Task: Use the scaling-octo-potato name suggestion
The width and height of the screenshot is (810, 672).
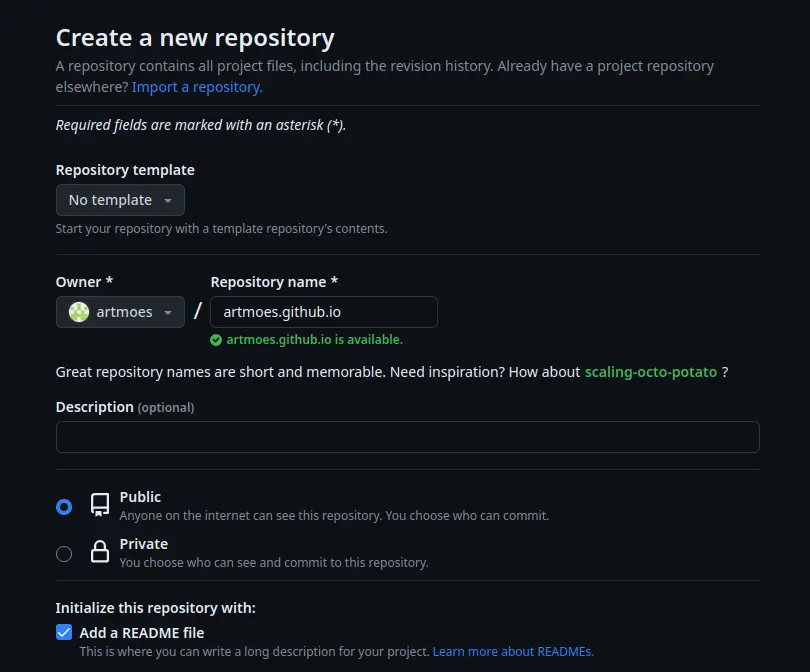Action: [x=650, y=372]
